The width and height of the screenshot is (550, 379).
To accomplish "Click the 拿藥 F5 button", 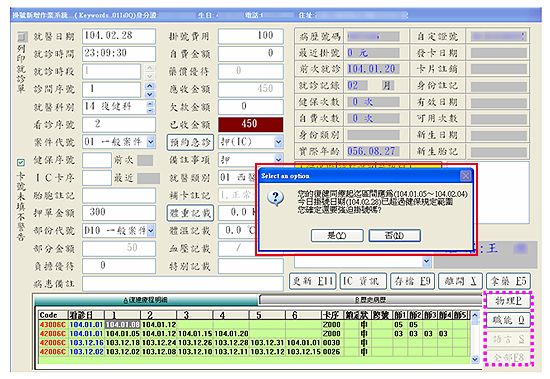I will 508,281.
